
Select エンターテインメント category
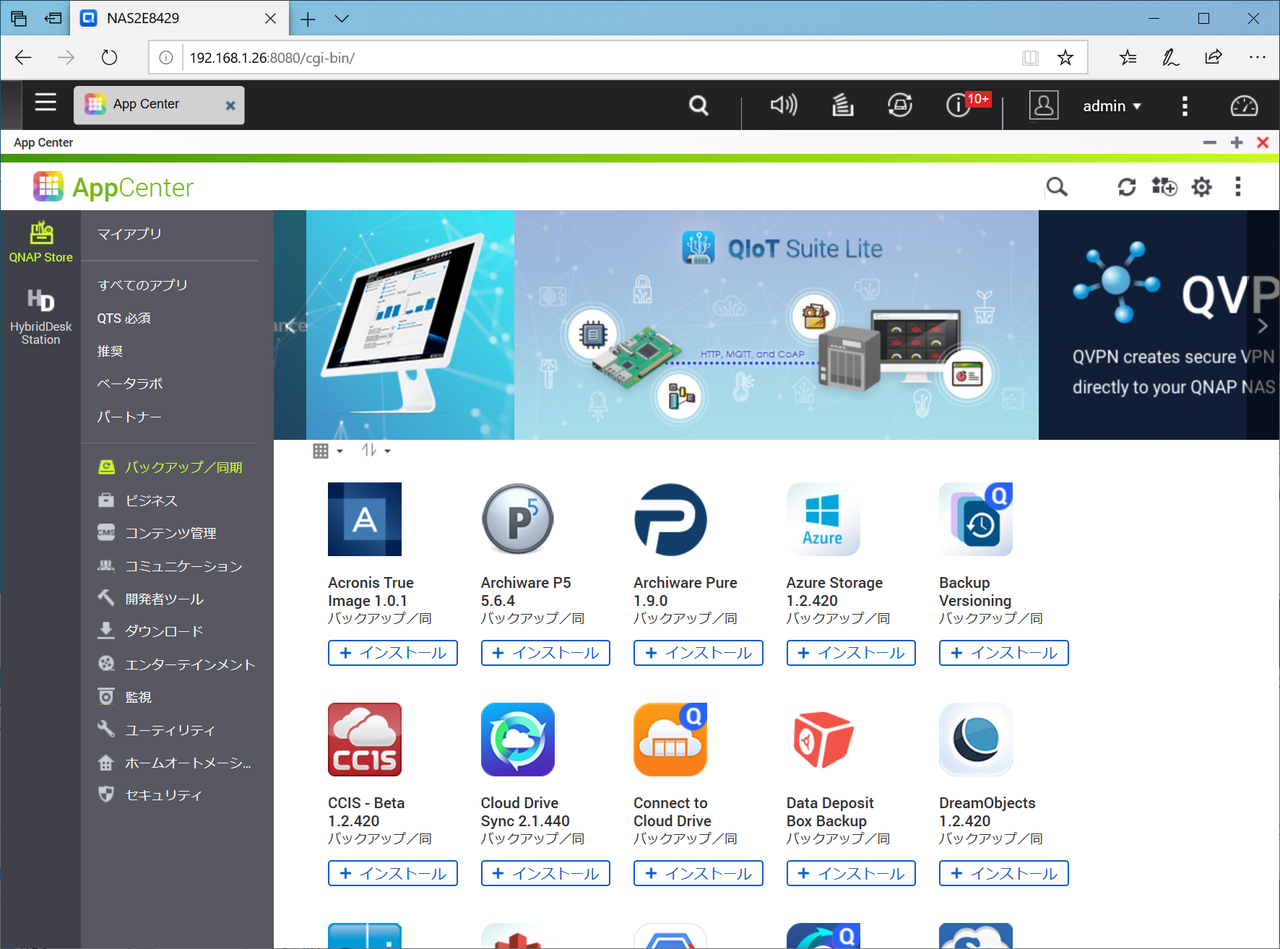[176, 664]
